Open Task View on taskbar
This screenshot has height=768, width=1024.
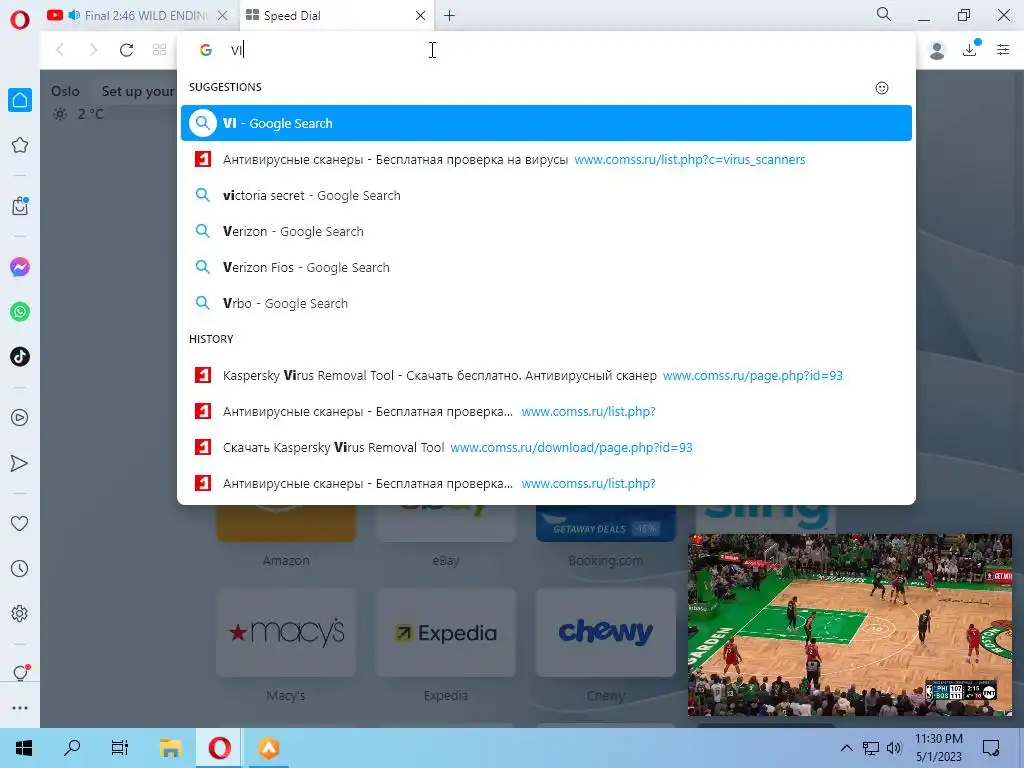[120, 748]
